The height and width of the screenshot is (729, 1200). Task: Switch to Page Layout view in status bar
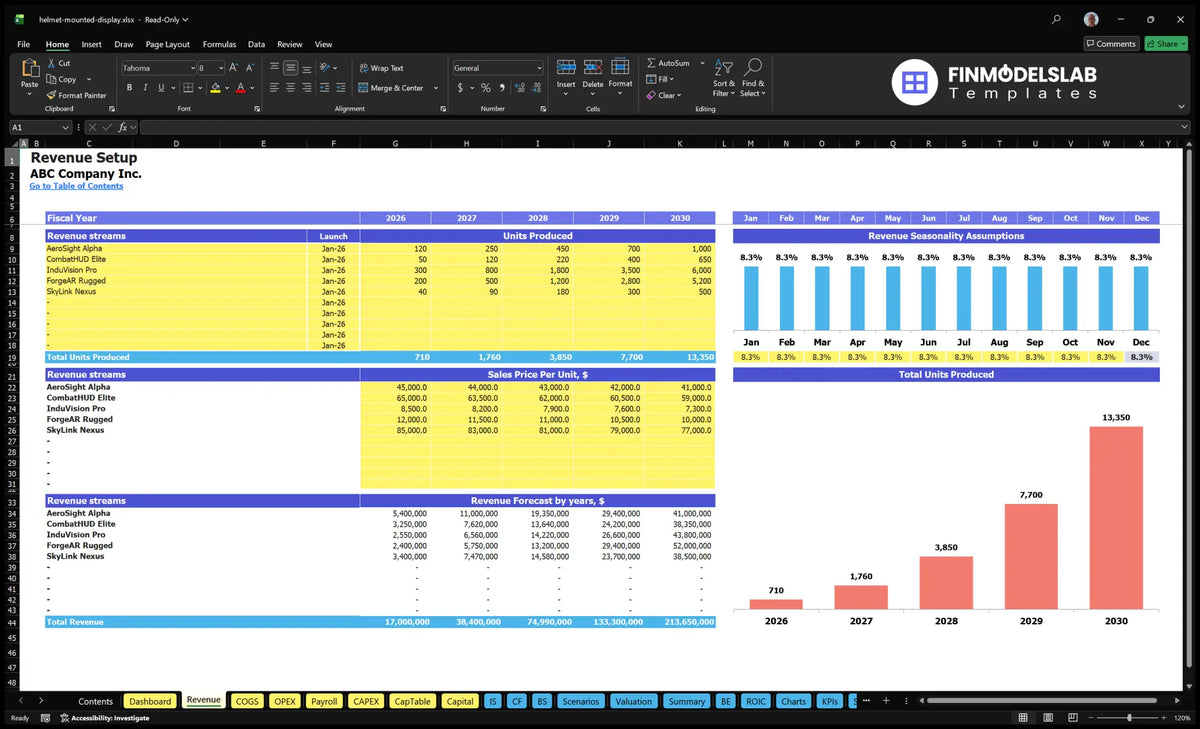click(x=1046, y=718)
